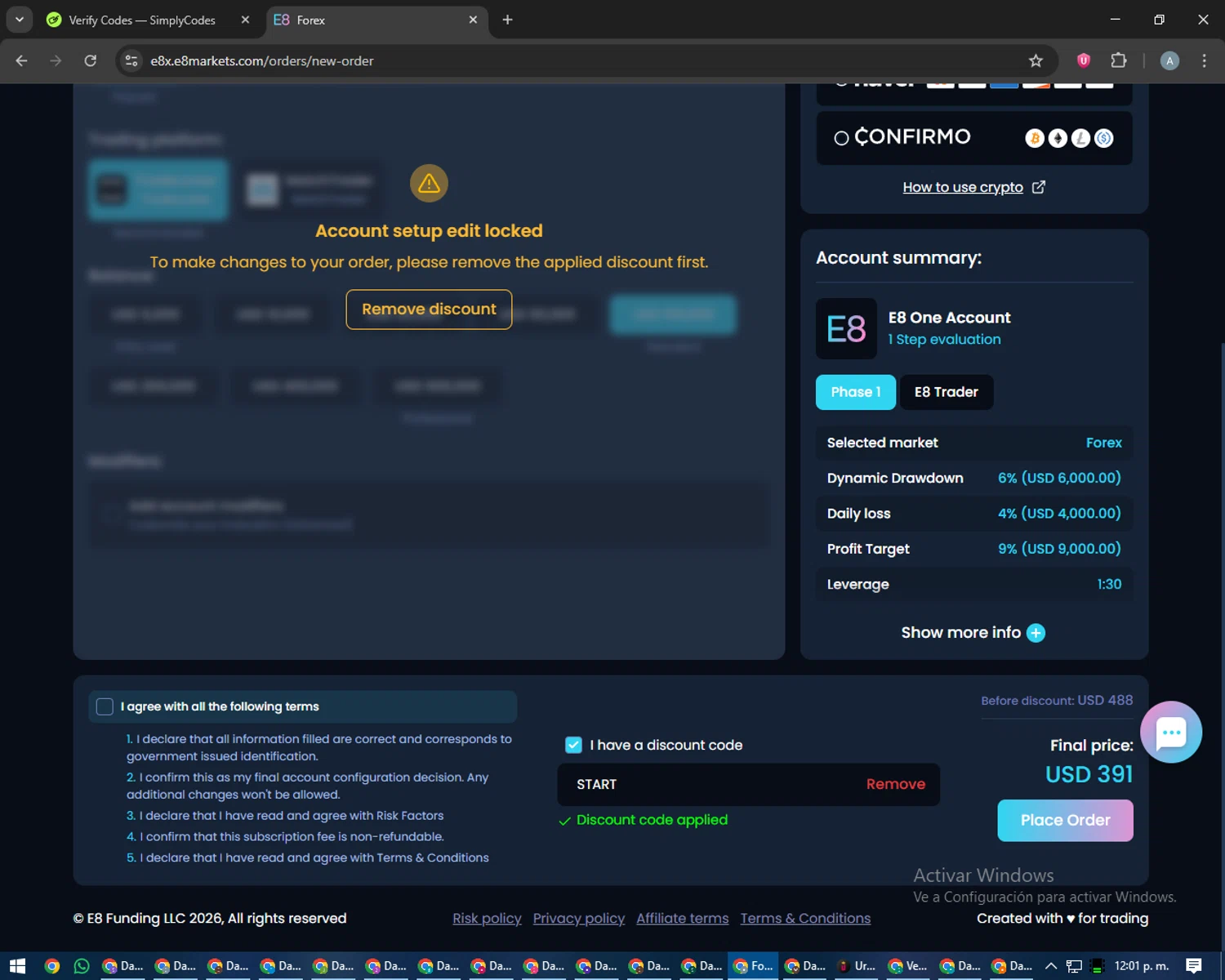Switch to the E8 Trader tab
1225x980 pixels.
[946, 392]
